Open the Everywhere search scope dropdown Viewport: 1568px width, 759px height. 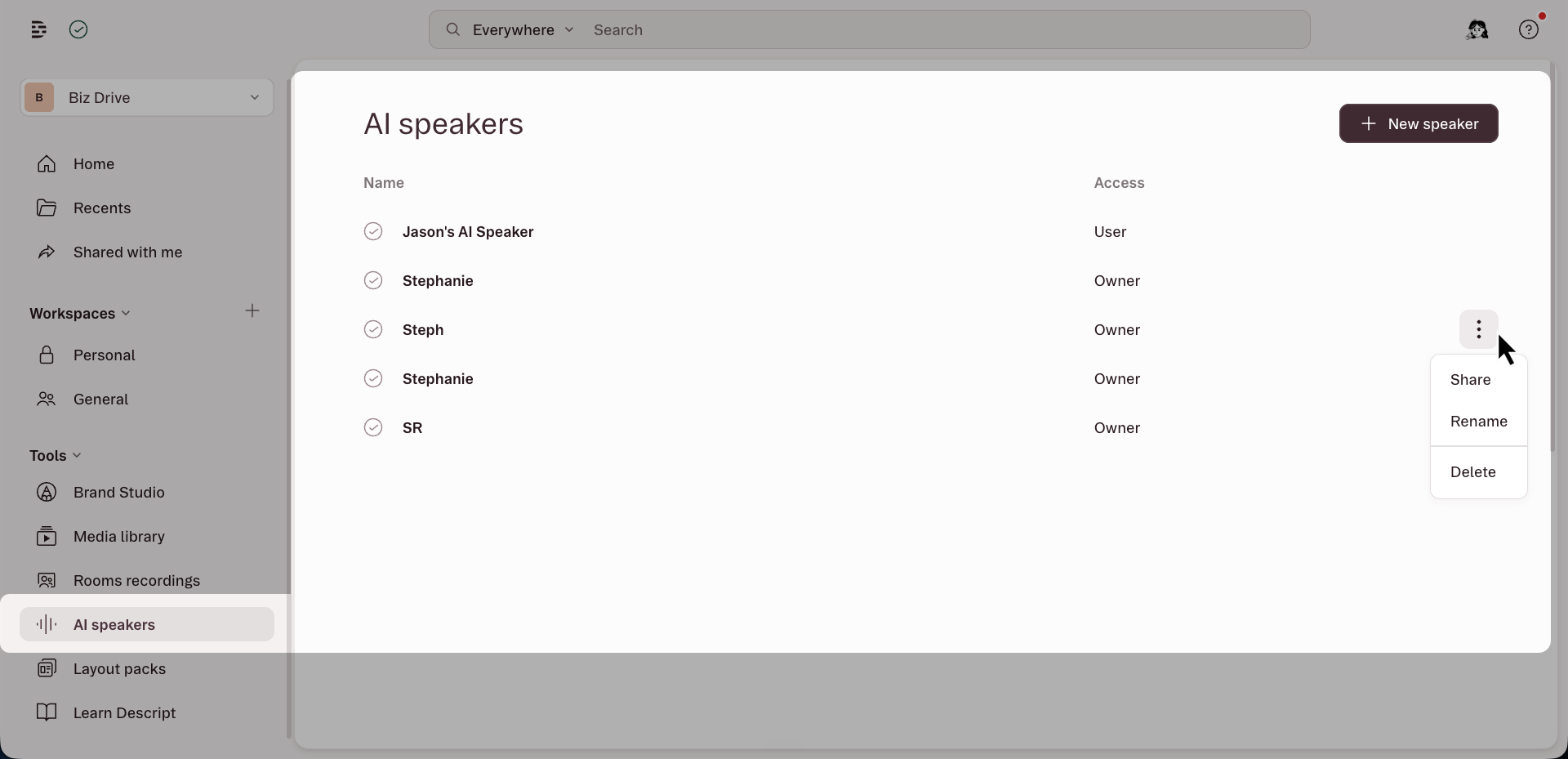(x=523, y=29)
